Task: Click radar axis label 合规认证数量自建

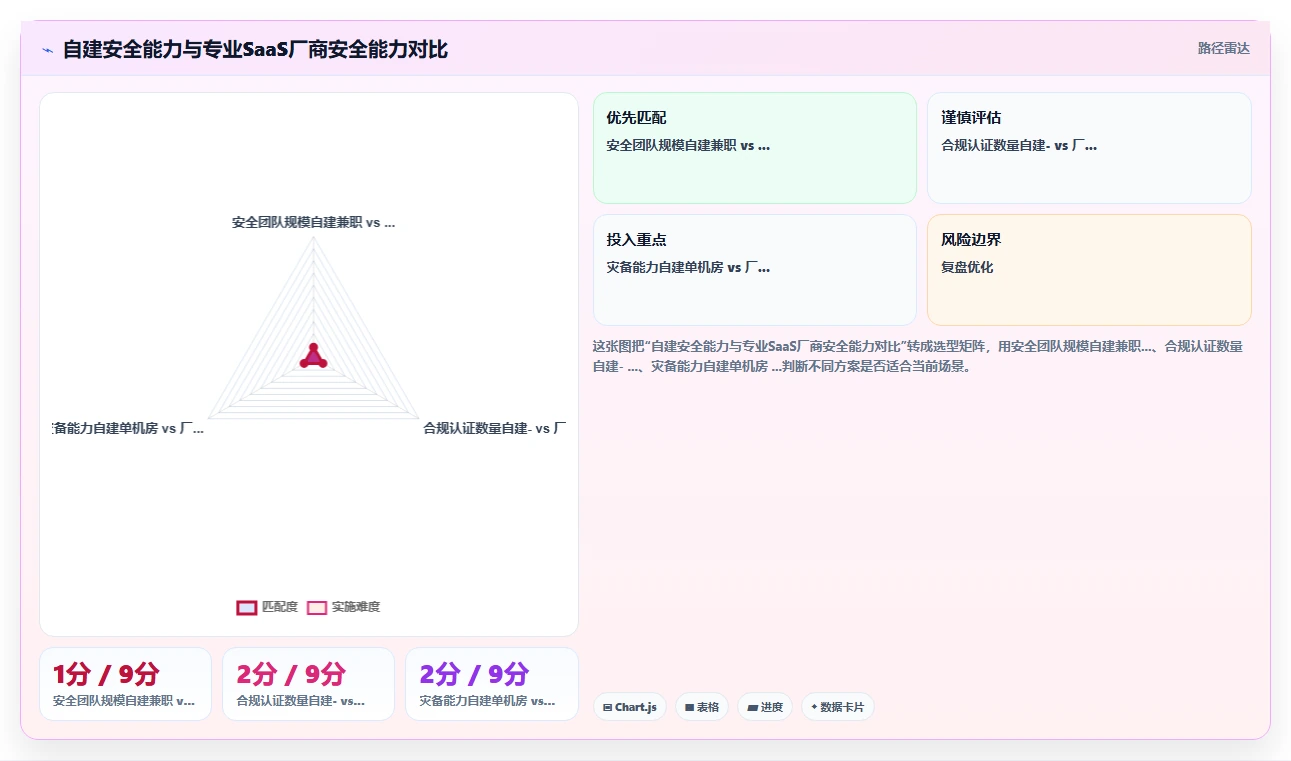Action: 494,428
